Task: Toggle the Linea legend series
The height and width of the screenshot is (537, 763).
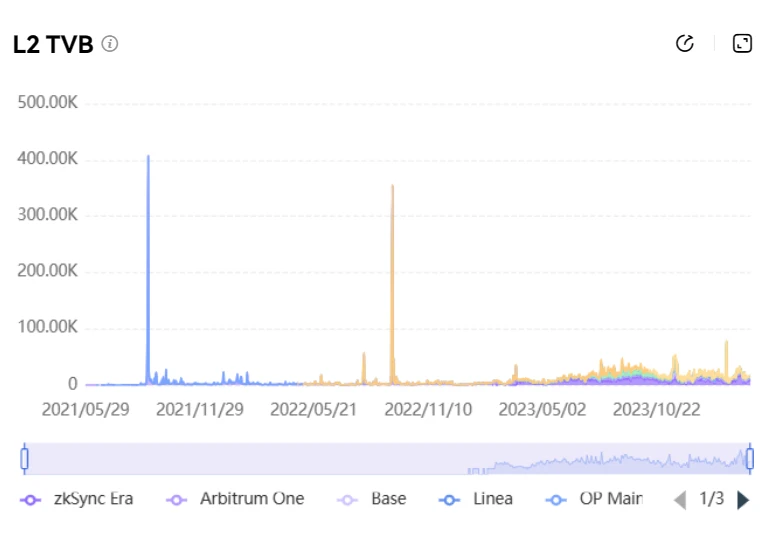Action: click(478, 498)
